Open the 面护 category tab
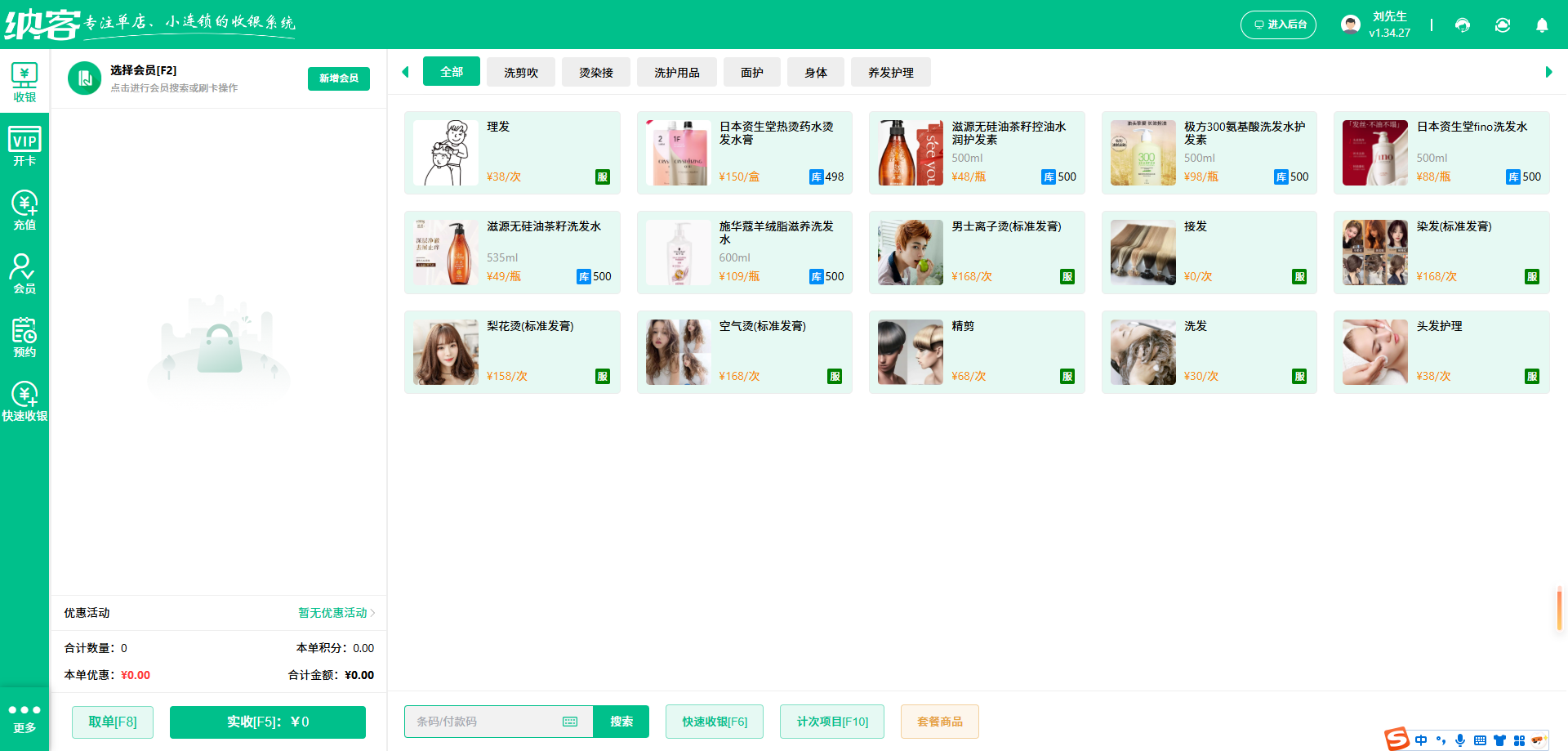Screen dimensions: 1568x751 [751, 72]
